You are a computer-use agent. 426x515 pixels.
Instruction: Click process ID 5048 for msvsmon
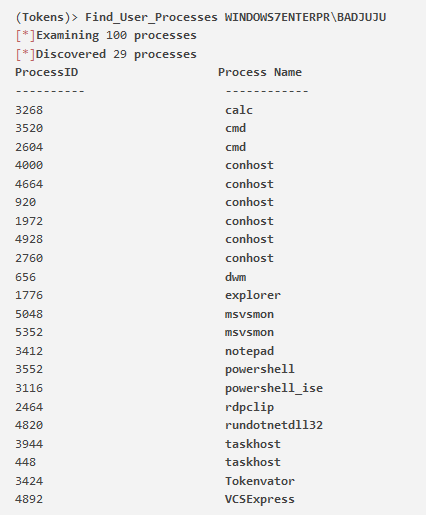point(29,314)
